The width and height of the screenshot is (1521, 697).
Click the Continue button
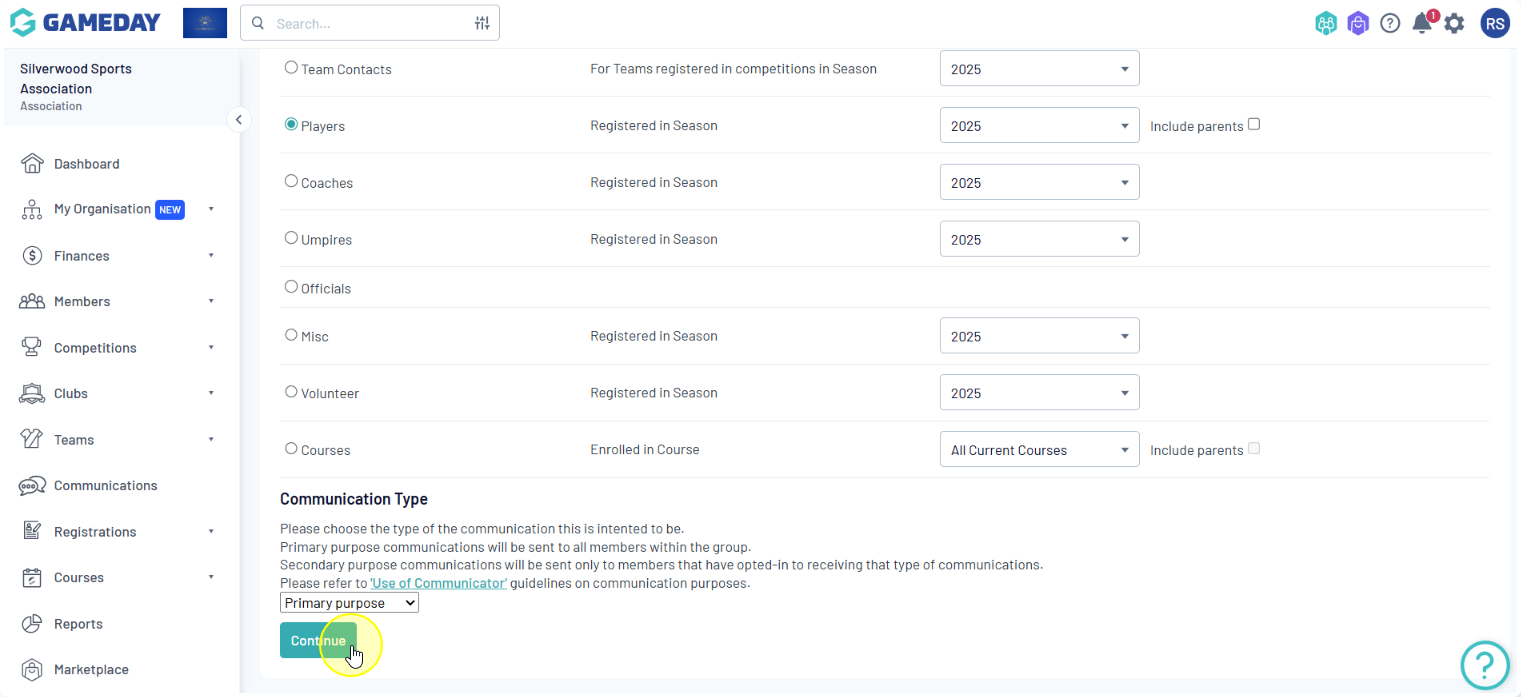[x=318, y=641]
